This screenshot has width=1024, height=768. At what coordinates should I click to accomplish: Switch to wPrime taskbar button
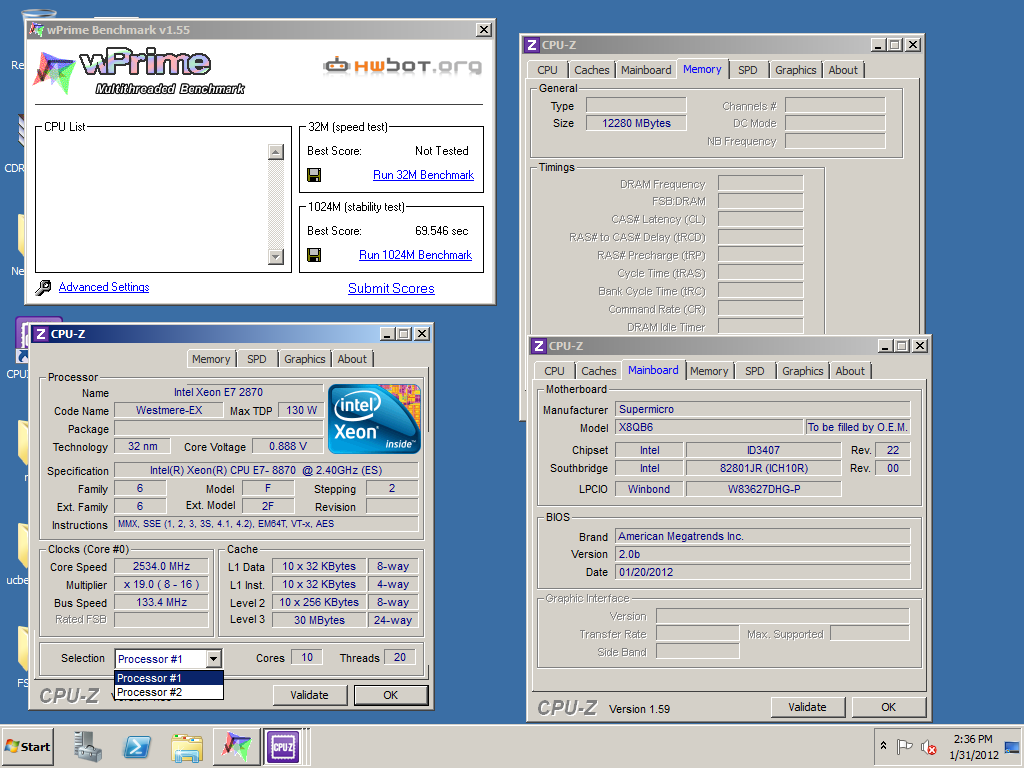point(236,746)
